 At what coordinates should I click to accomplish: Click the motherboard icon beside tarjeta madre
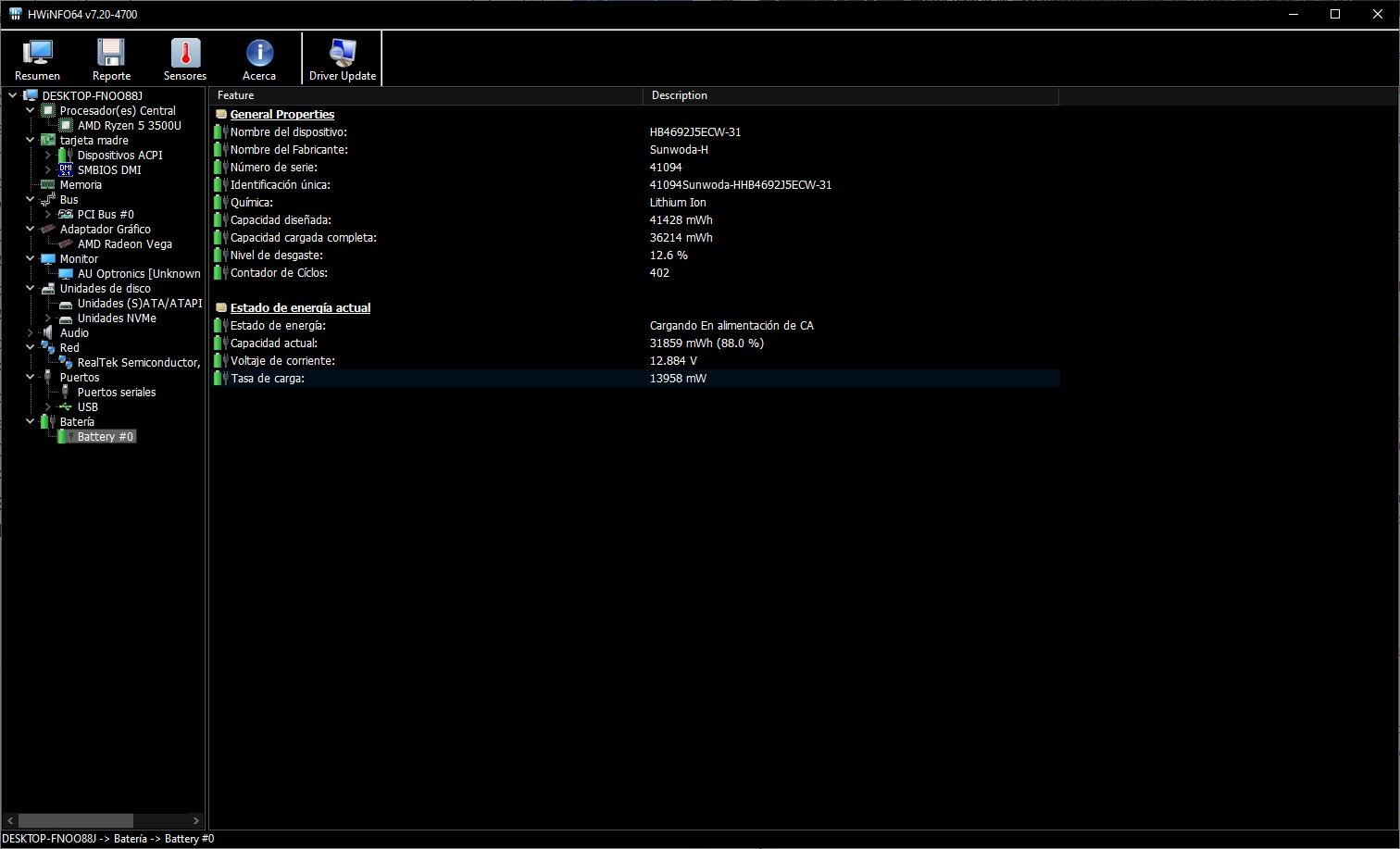tap(48, 140)
